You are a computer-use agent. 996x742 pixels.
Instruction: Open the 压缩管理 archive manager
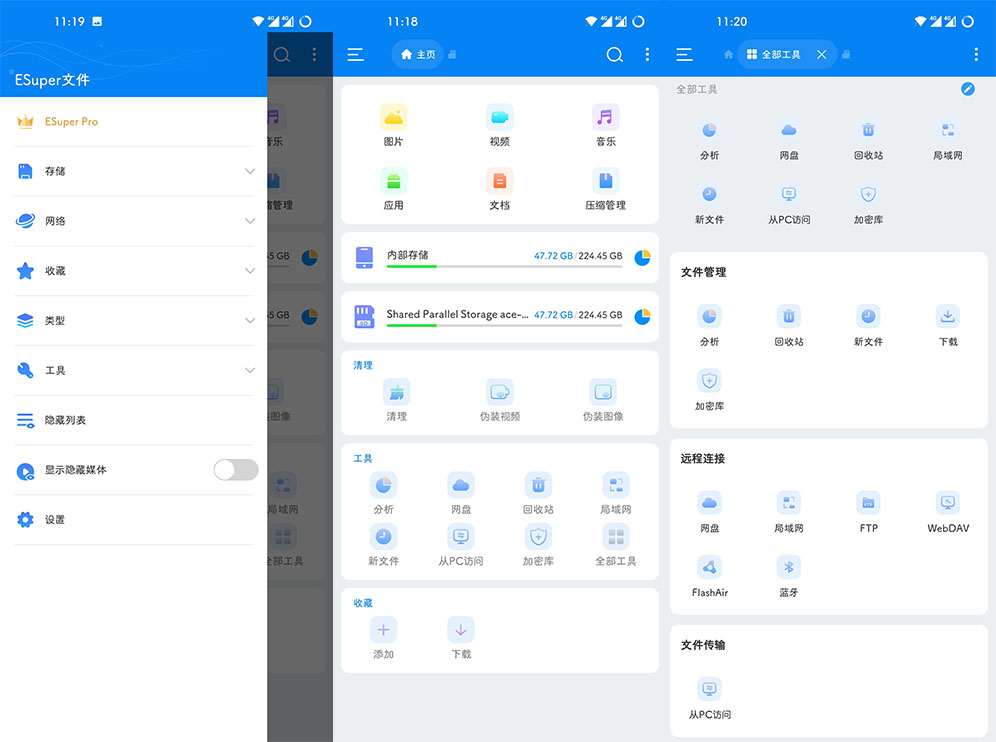pyautogui.click(x=605, y=181)
